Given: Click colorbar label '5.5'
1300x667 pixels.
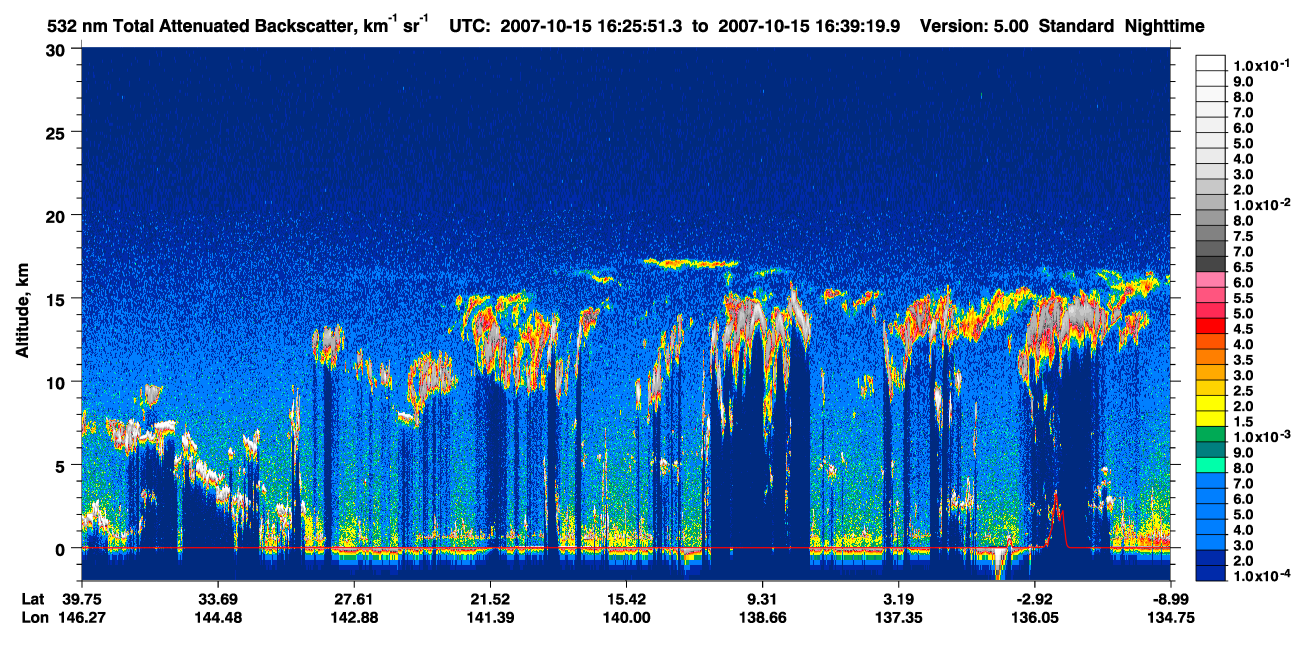Looking at the screenshot, I should pyautogui.click(x=1242, y=298).
